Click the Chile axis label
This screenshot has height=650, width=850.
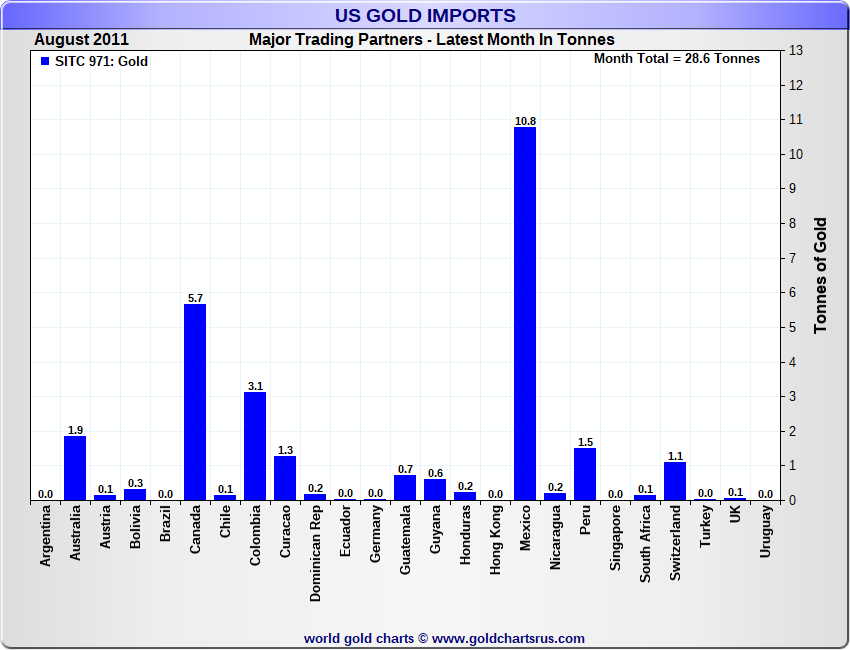click(x=225, y=521)
